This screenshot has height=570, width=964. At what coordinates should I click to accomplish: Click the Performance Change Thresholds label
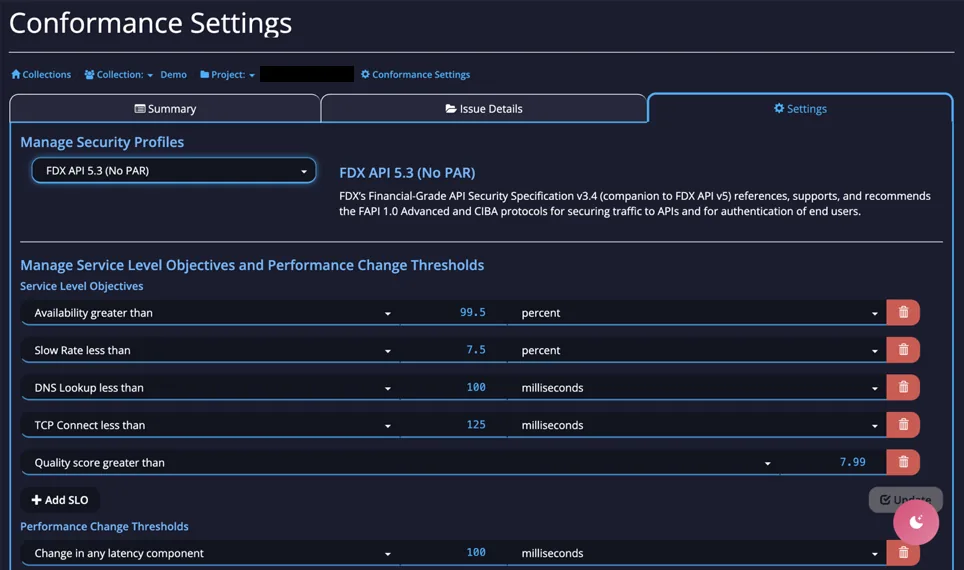[x=104, y=526]
